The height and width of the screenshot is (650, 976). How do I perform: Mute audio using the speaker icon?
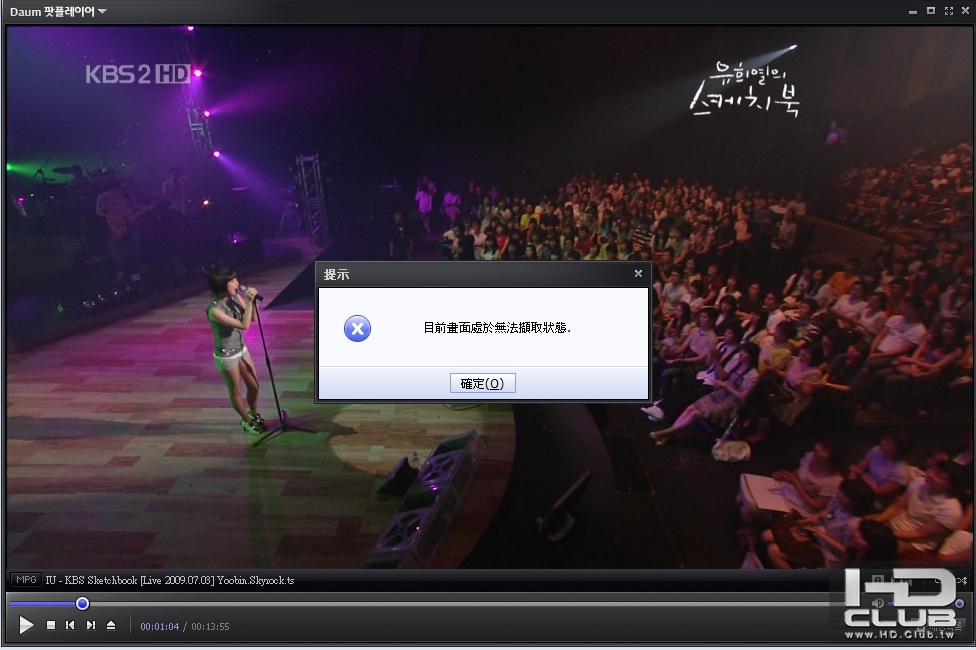pyautogui.click(x=878, y=603)
